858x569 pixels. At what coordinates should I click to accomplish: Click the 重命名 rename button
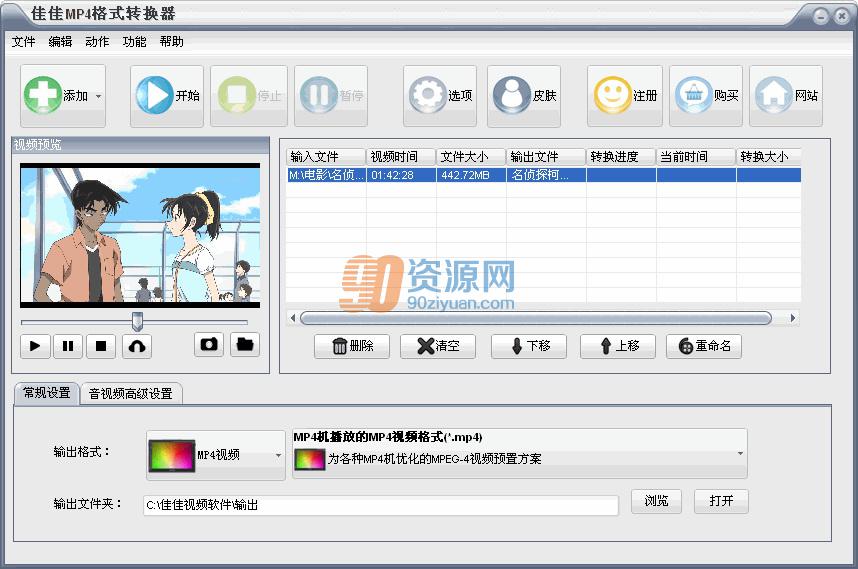click(x=704, y=346)
